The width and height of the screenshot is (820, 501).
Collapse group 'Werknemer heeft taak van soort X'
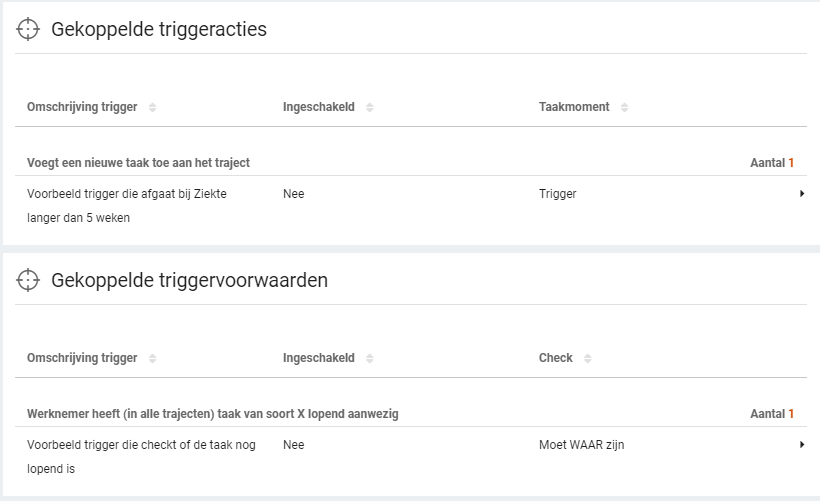[x=212, y=413]
